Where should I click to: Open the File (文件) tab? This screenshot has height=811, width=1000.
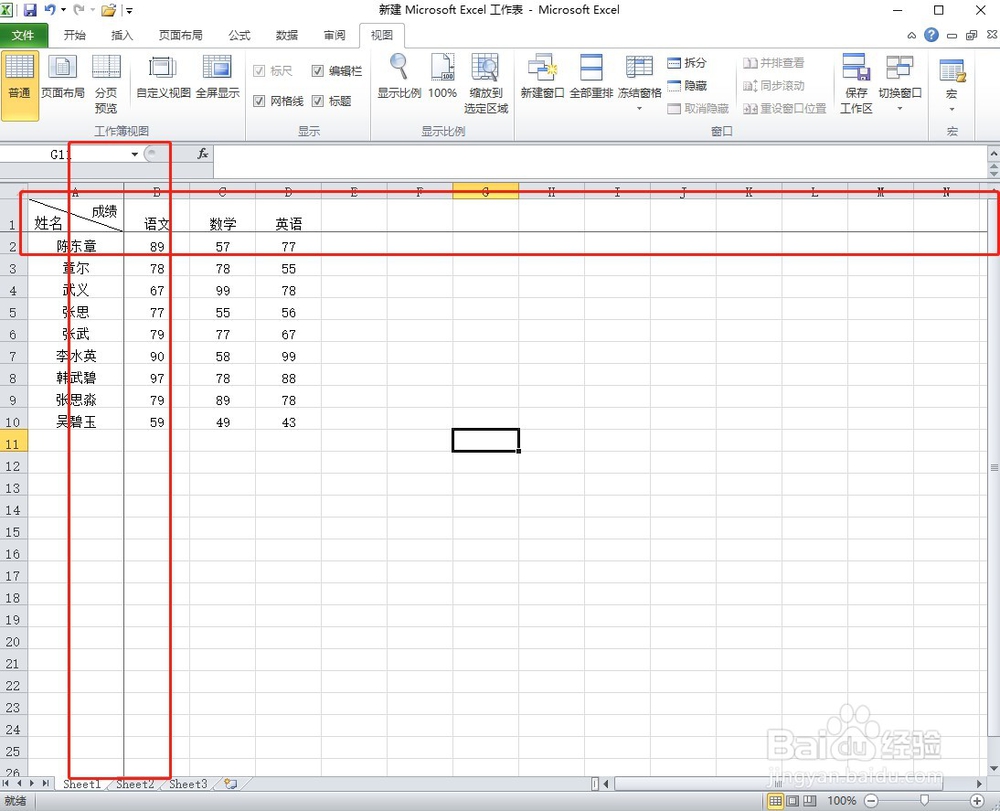[23, 35]
